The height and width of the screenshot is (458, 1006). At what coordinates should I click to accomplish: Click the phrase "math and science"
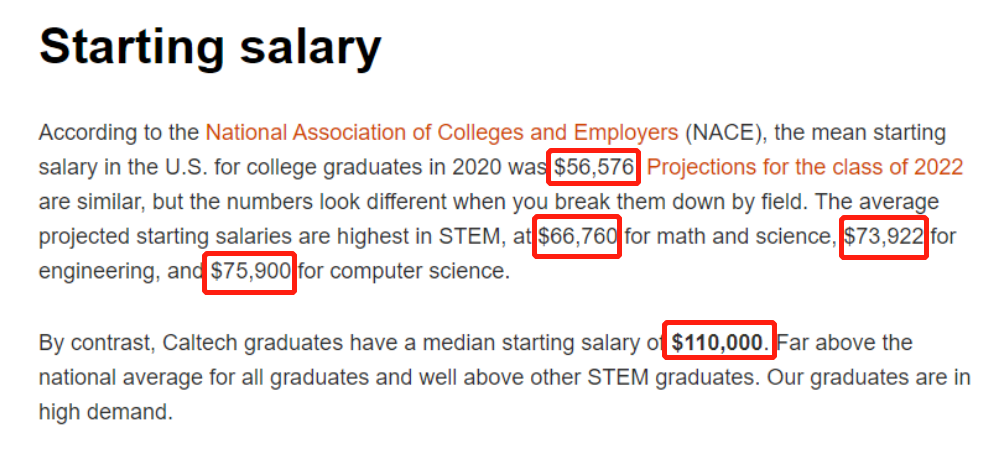(x=727, y=237)
